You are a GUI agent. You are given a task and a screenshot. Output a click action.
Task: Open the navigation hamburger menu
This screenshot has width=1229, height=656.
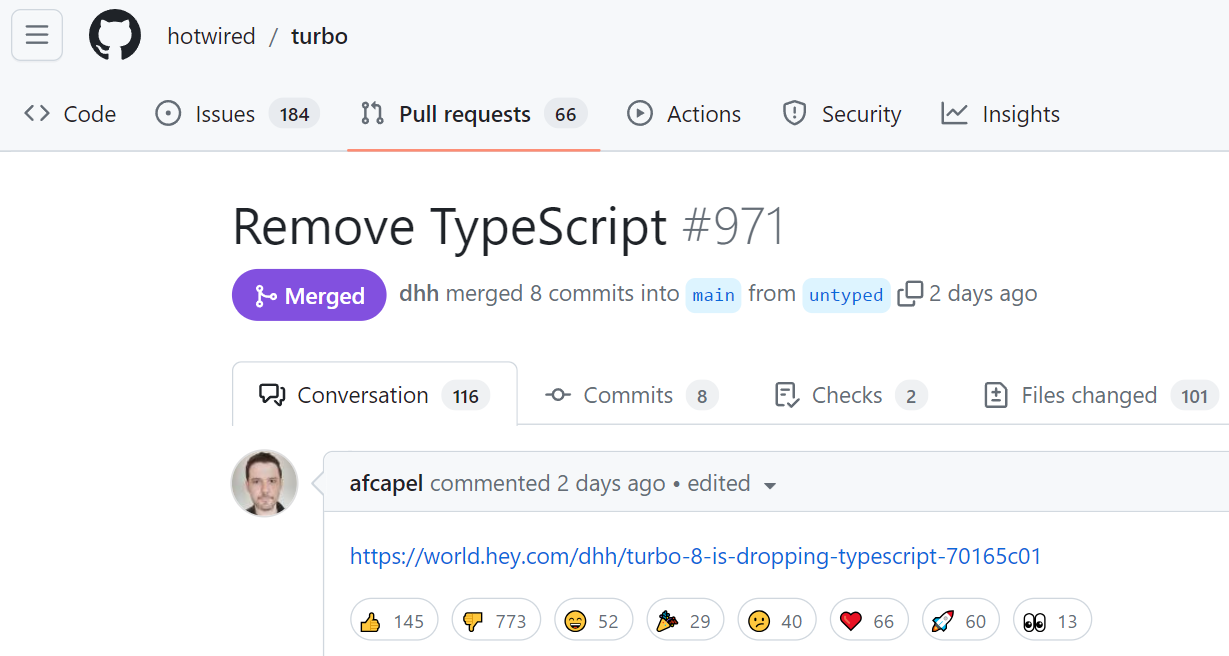click(x=36, y=35)
